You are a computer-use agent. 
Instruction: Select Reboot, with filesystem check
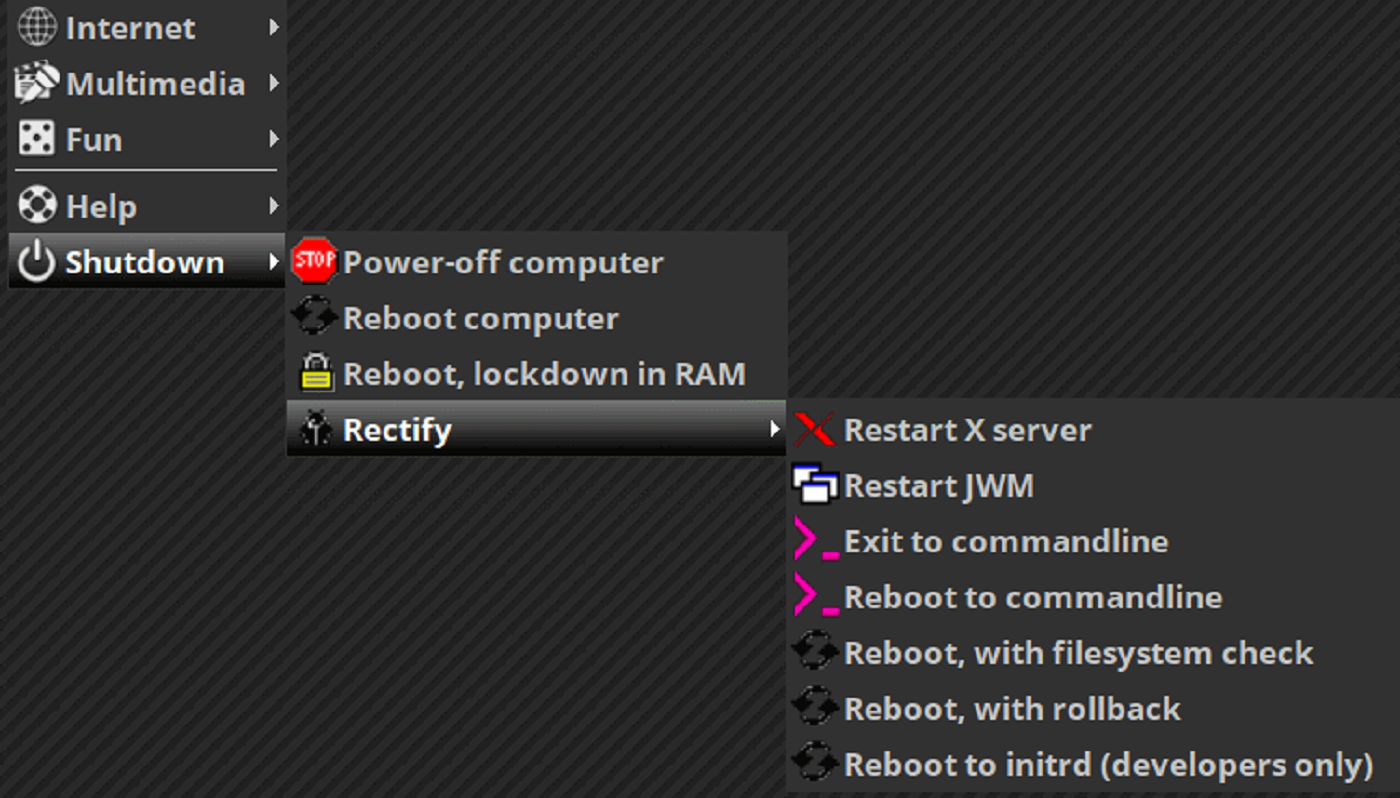(x=1078, y=652)
